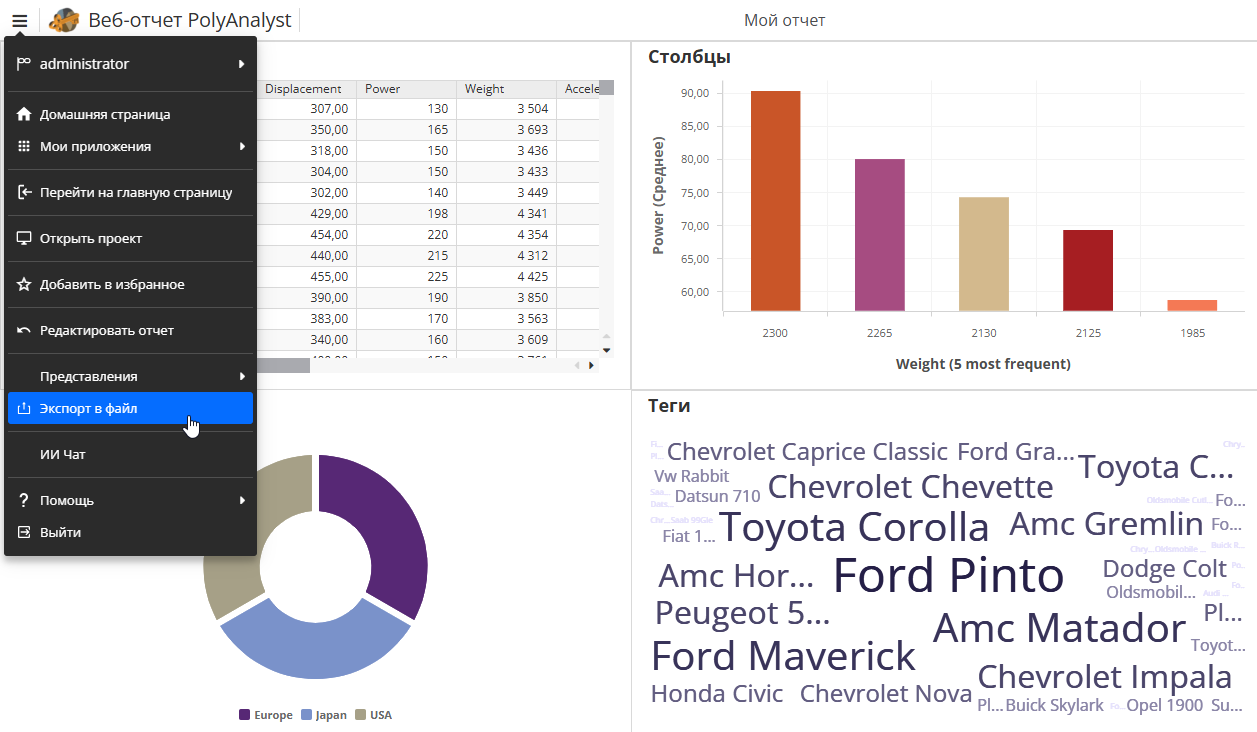Click the Мой отчет report title
Image resolution: width=1257 pixels, height=732 pixels.
(784, 20)
